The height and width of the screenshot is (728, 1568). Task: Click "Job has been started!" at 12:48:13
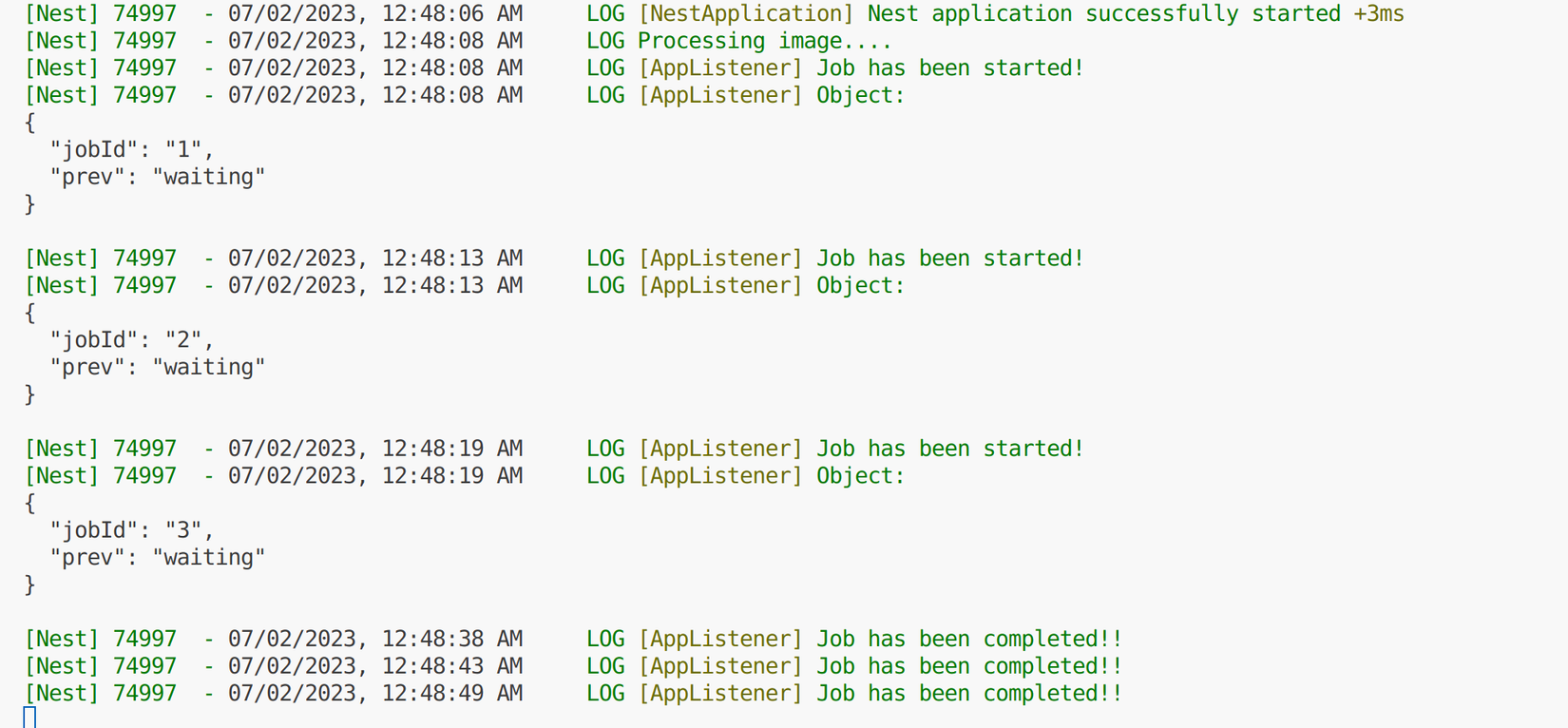pos(950,259)
